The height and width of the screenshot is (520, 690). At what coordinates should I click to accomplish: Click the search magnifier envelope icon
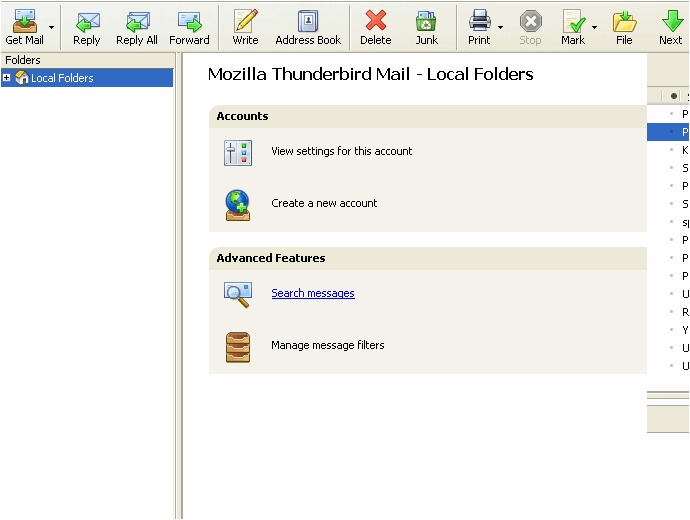[238, 294]
